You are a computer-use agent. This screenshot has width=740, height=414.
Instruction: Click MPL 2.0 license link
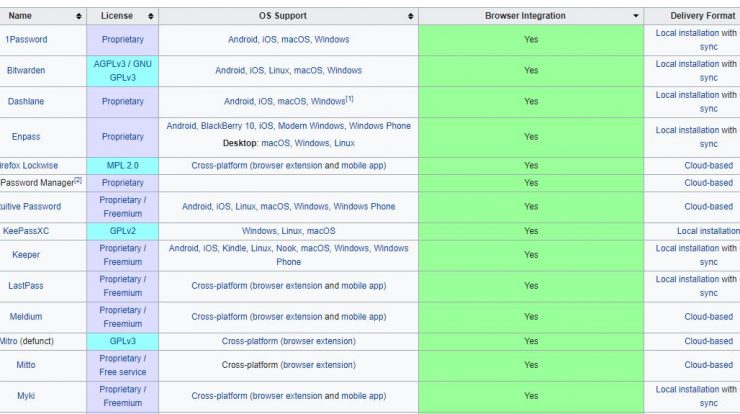click(123, 166)
